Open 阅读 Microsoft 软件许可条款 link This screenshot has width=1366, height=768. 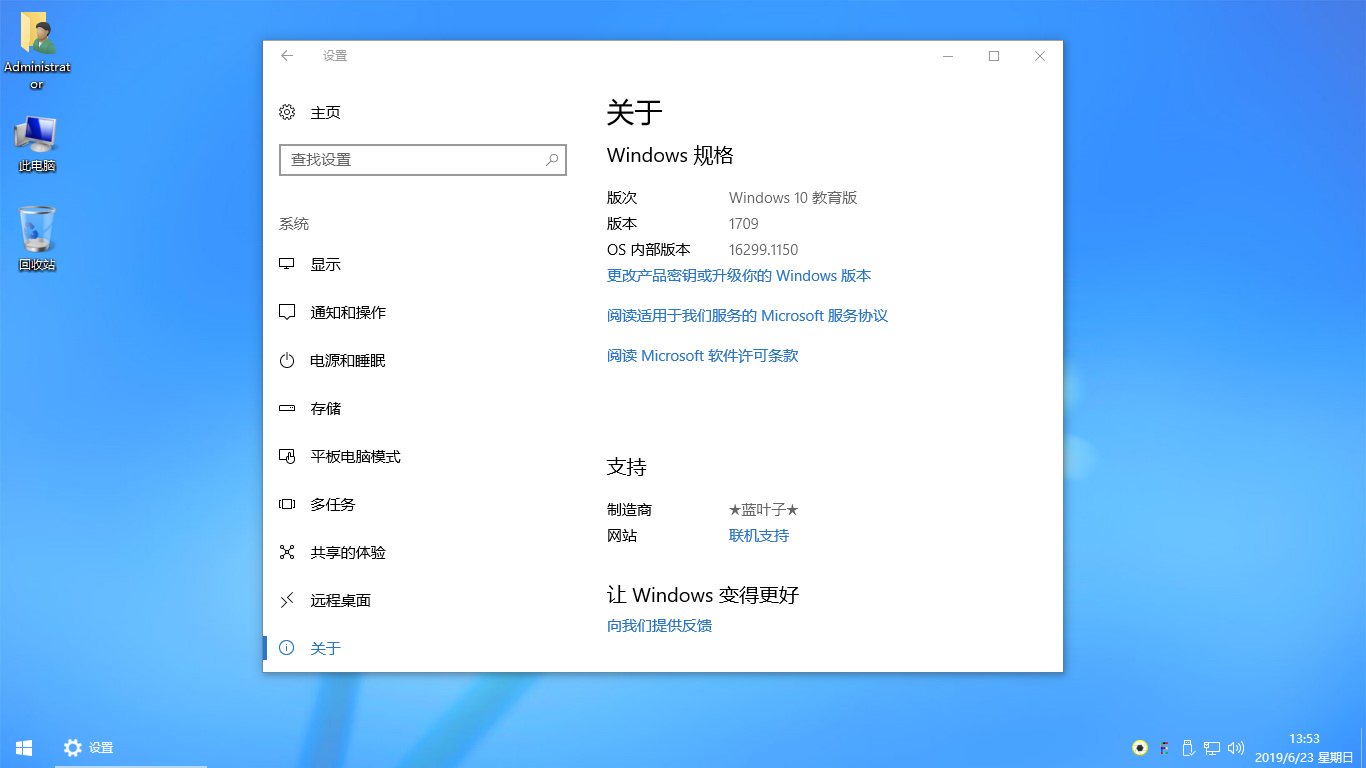(x=702, y=356)
